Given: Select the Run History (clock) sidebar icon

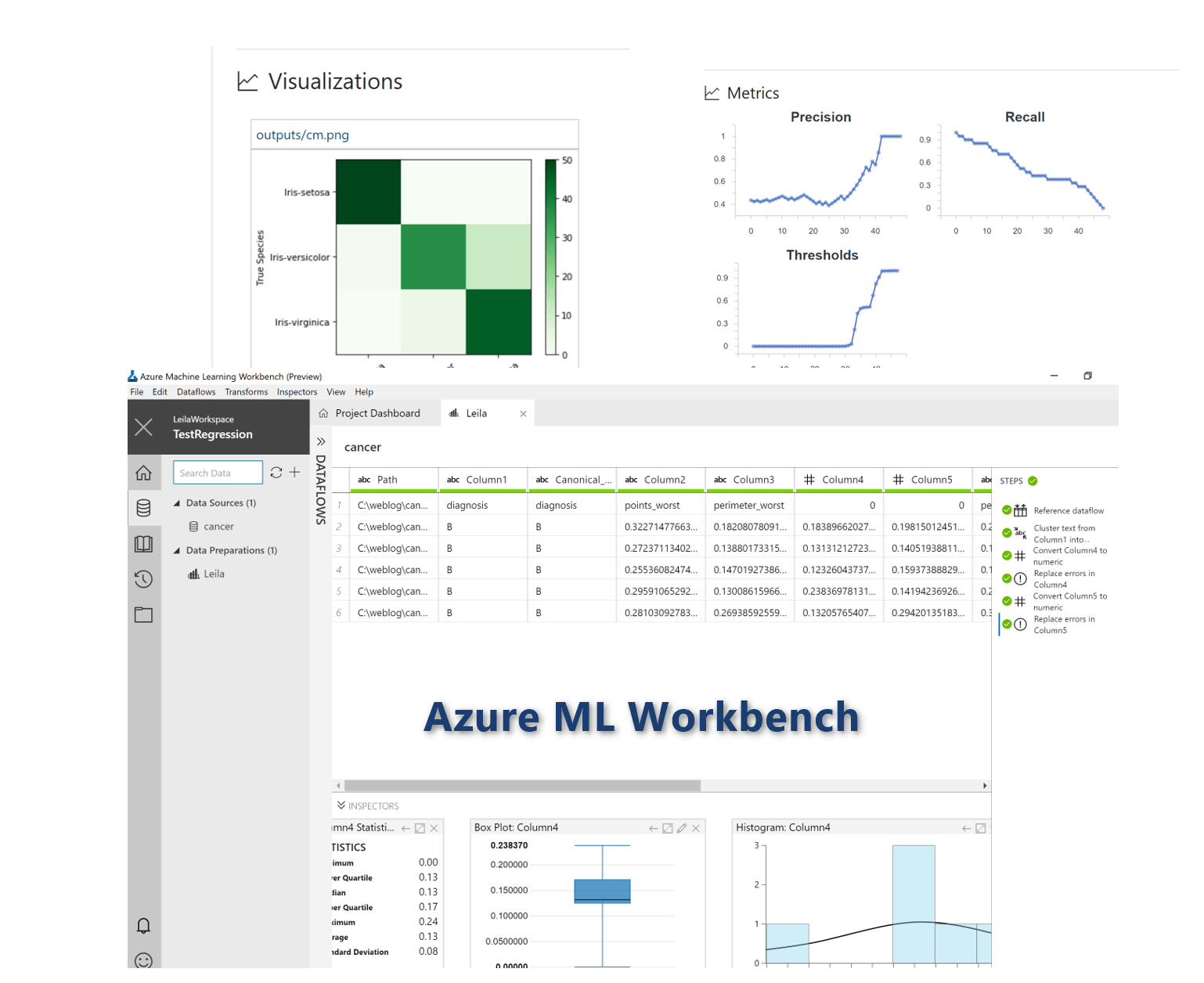Looking at the screenshot, I should point(144,579).
